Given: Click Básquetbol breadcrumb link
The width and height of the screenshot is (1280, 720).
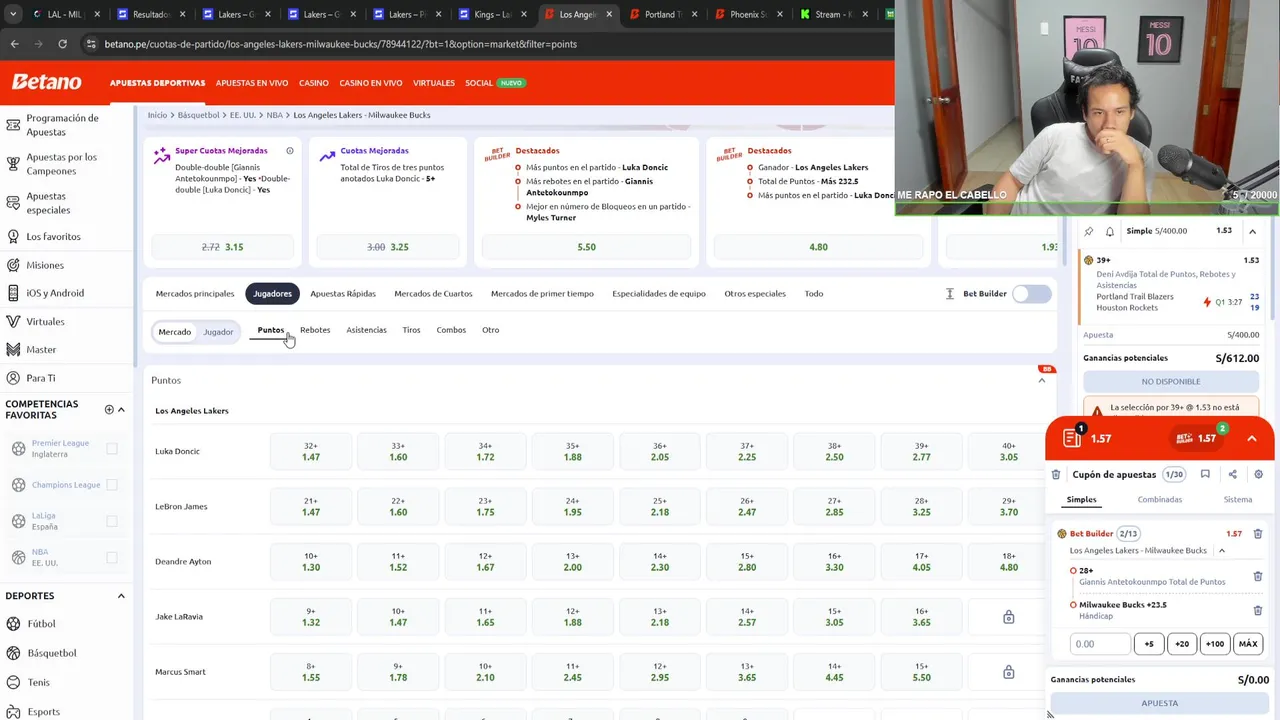Looking at the screenshot, I should pyautogui.click(x=198, y=115).
